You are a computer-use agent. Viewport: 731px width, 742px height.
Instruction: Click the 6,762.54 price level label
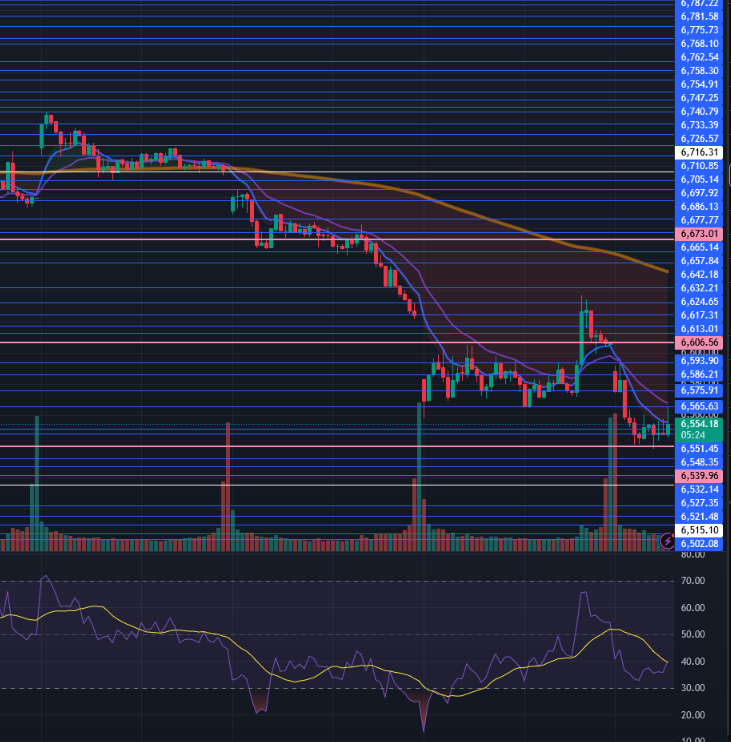699,57
